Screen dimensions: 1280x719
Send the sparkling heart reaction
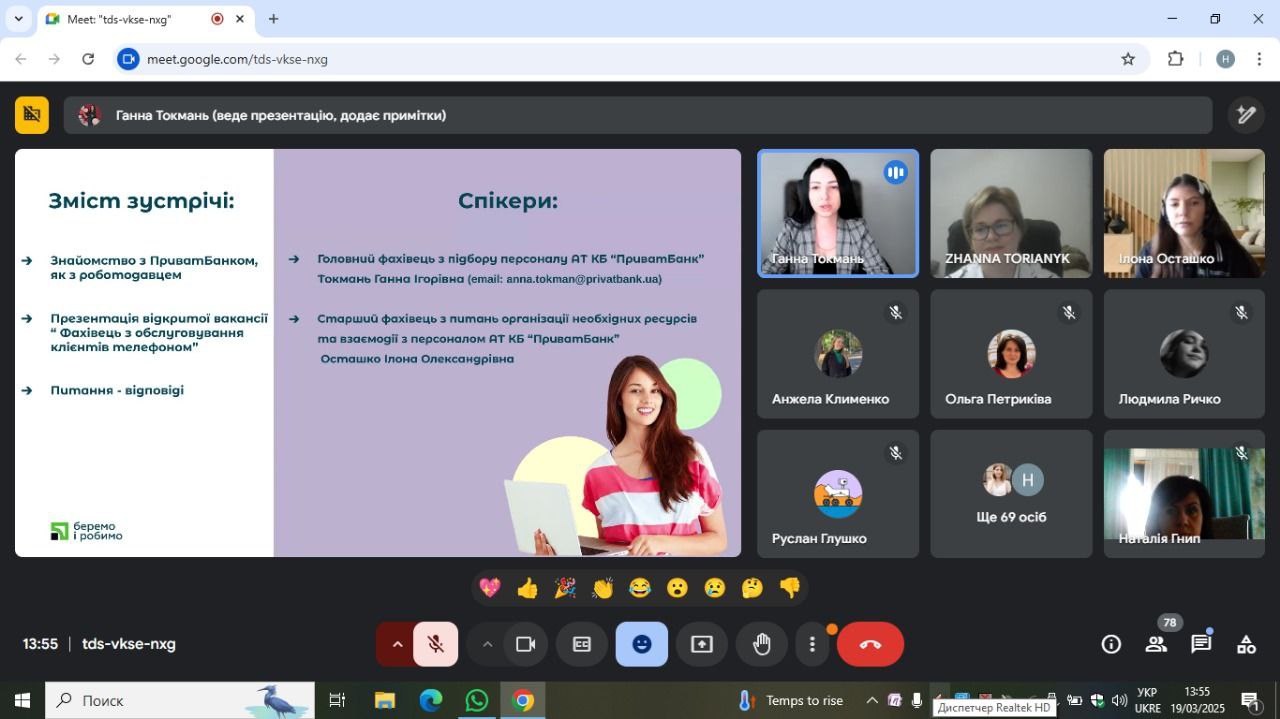(490, 588)
